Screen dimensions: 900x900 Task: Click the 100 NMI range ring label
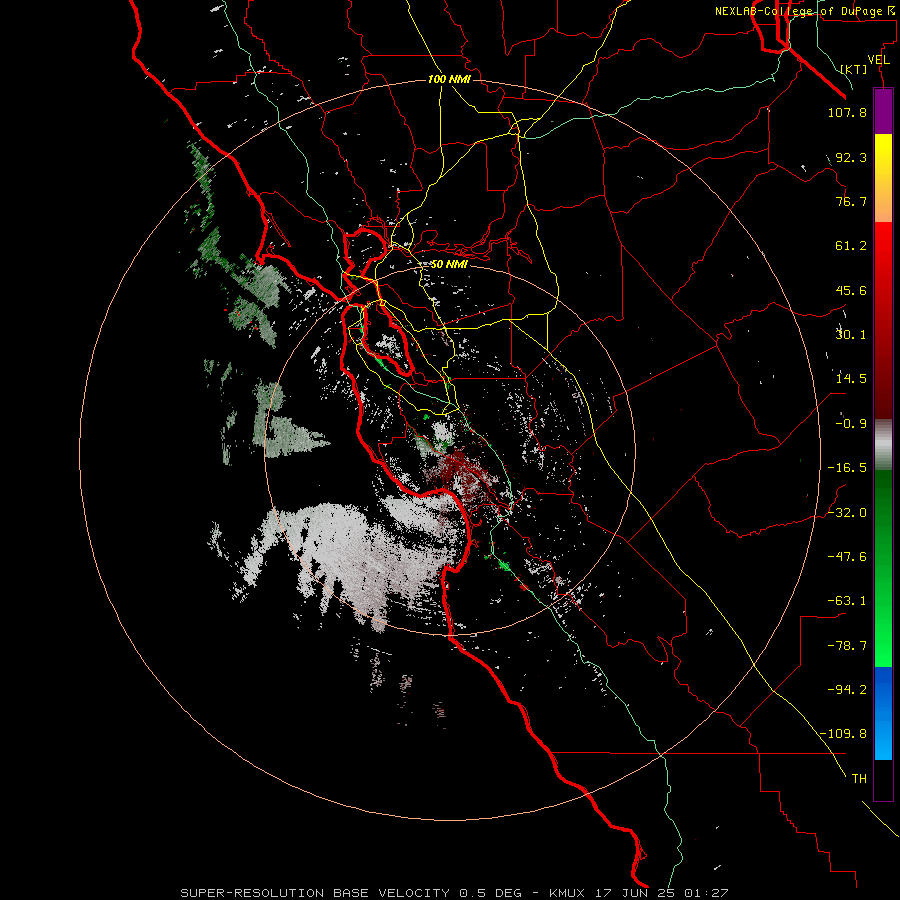point(449,79)
